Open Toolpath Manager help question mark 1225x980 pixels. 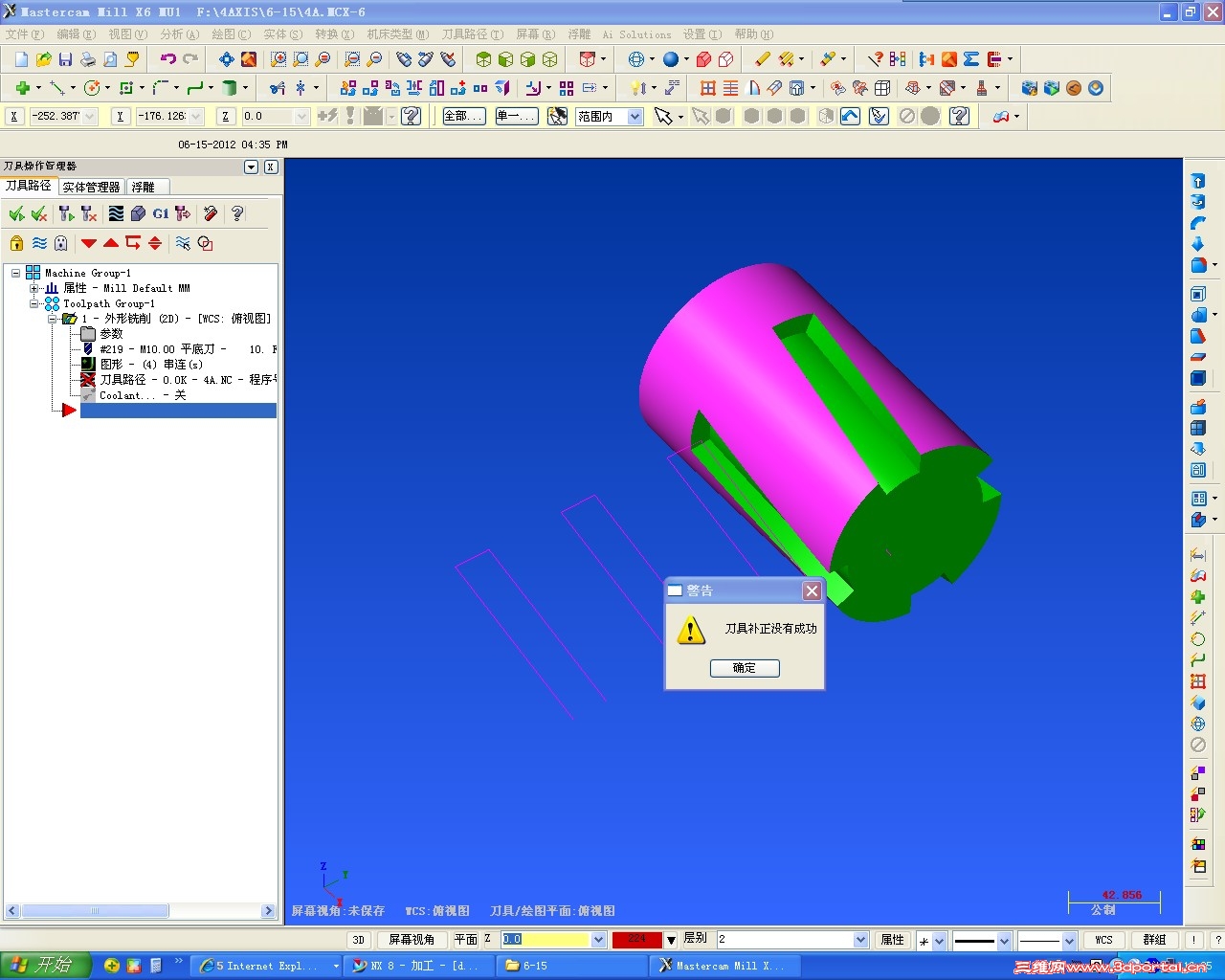pyautogui.click(x=237, y=213)
